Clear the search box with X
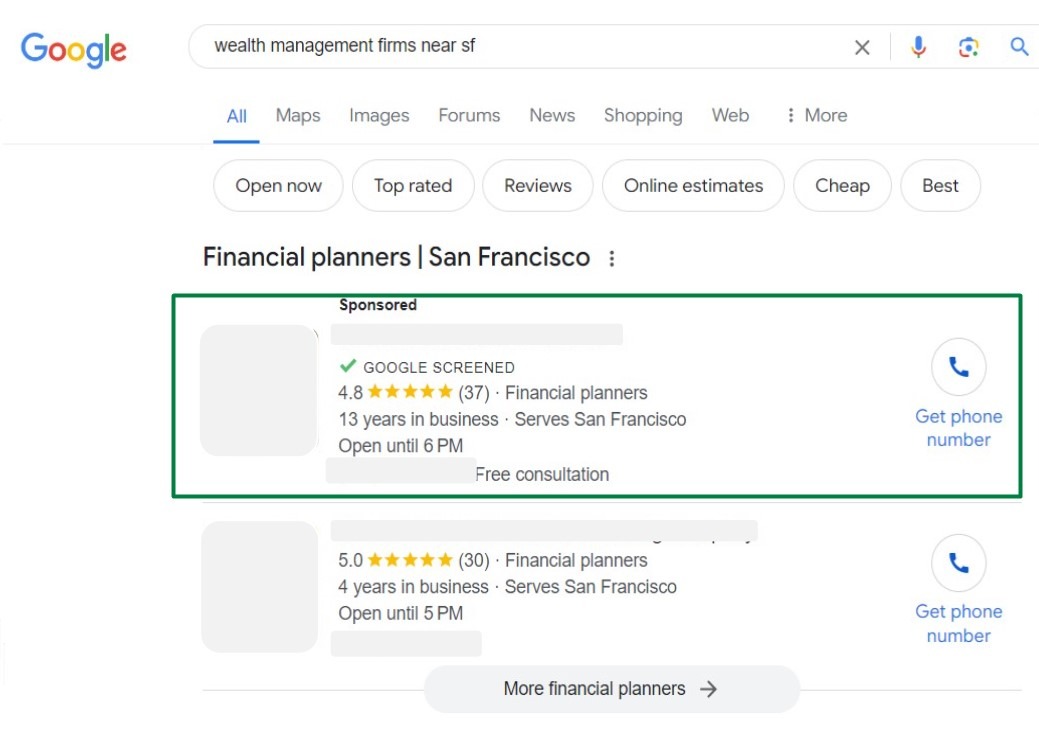The width and height of the screenshot is (1039, 731). [x=862, y=47]
